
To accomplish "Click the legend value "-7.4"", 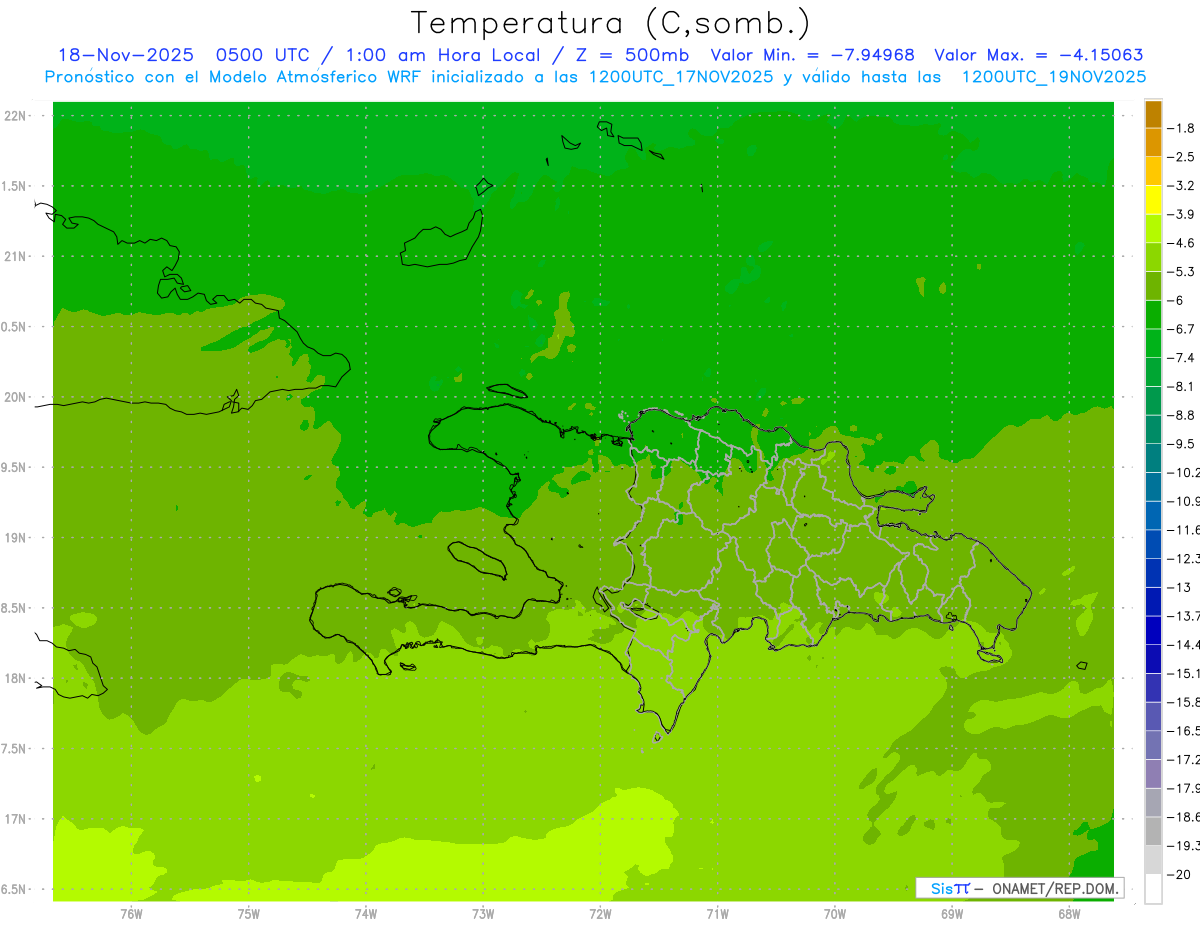I will point(1181,357).
